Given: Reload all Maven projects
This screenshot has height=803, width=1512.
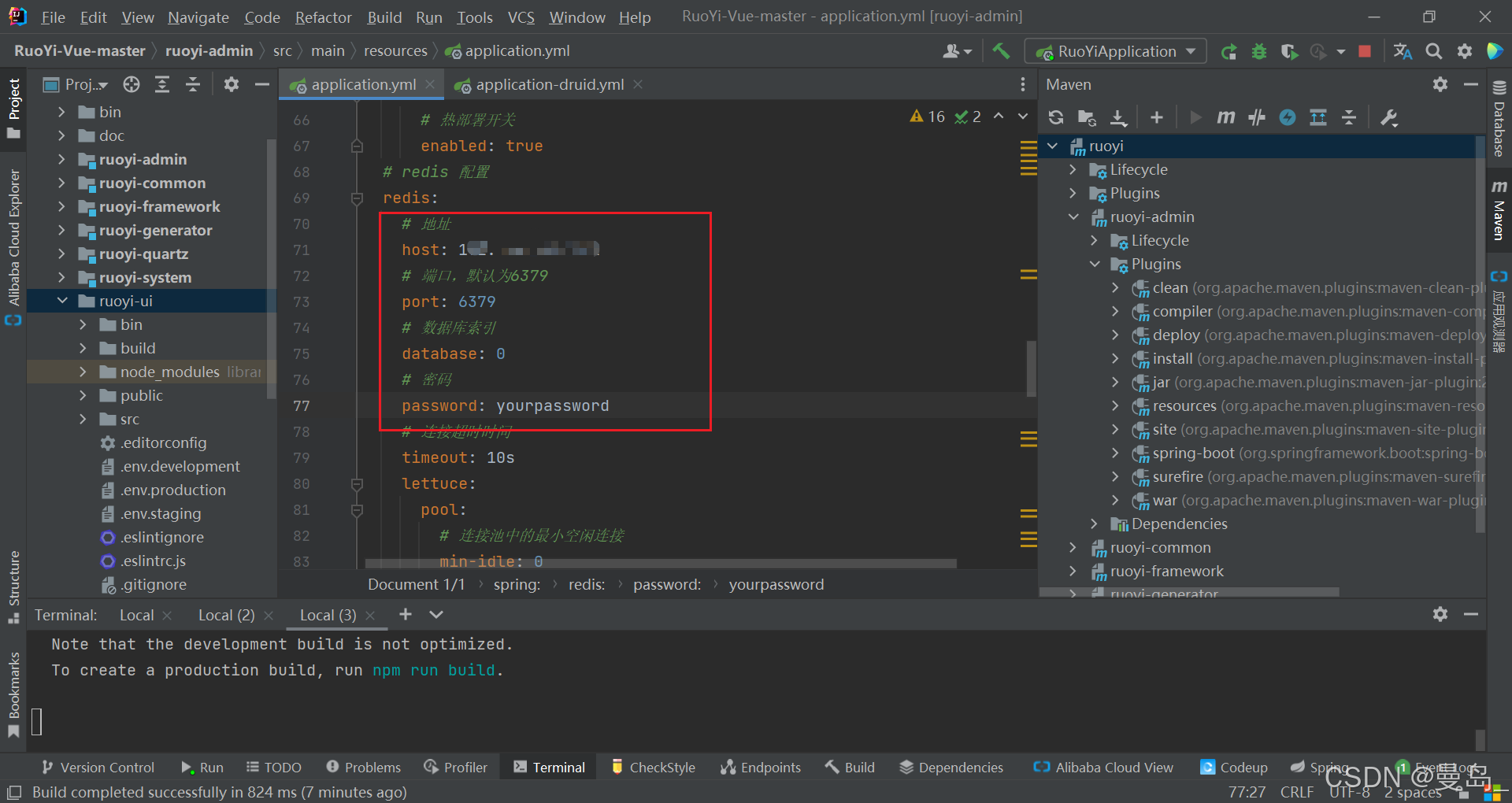Looking at the screenshot, I should [x=1056, y=118].
